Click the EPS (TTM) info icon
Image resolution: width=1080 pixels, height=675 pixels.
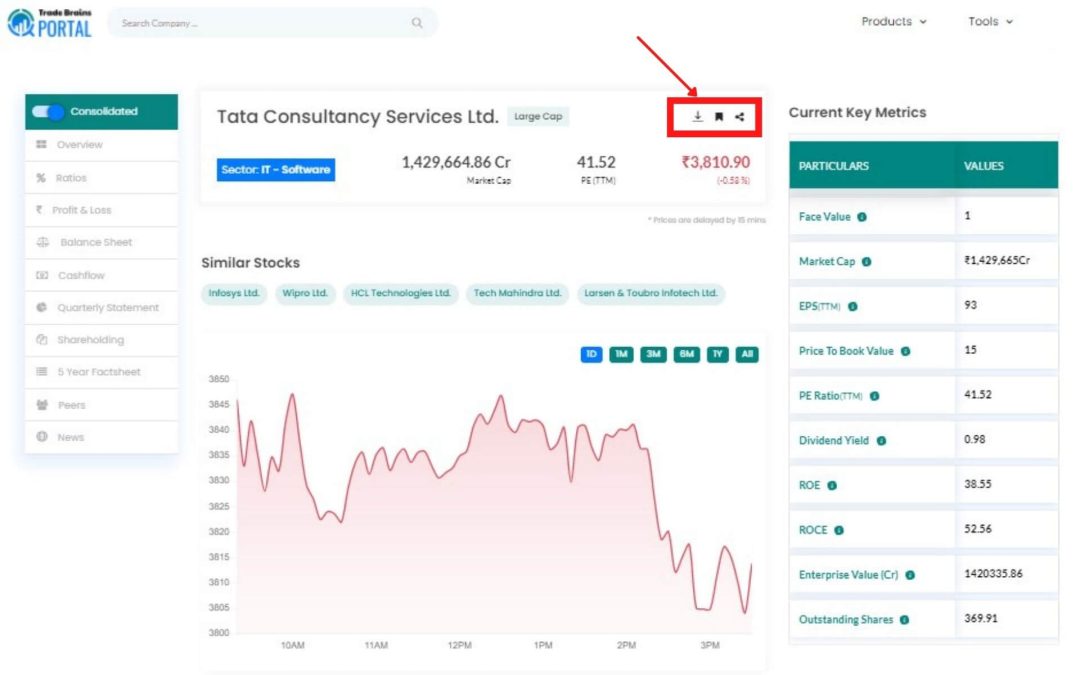click(853, 307)
